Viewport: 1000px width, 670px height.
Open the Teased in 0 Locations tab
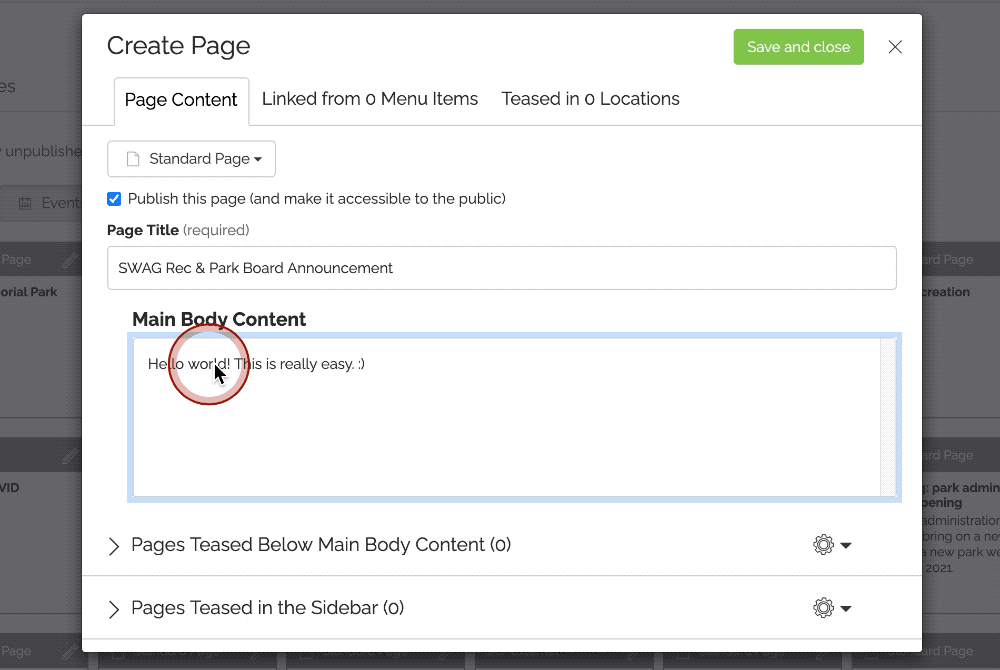click(x=591, y=99)
